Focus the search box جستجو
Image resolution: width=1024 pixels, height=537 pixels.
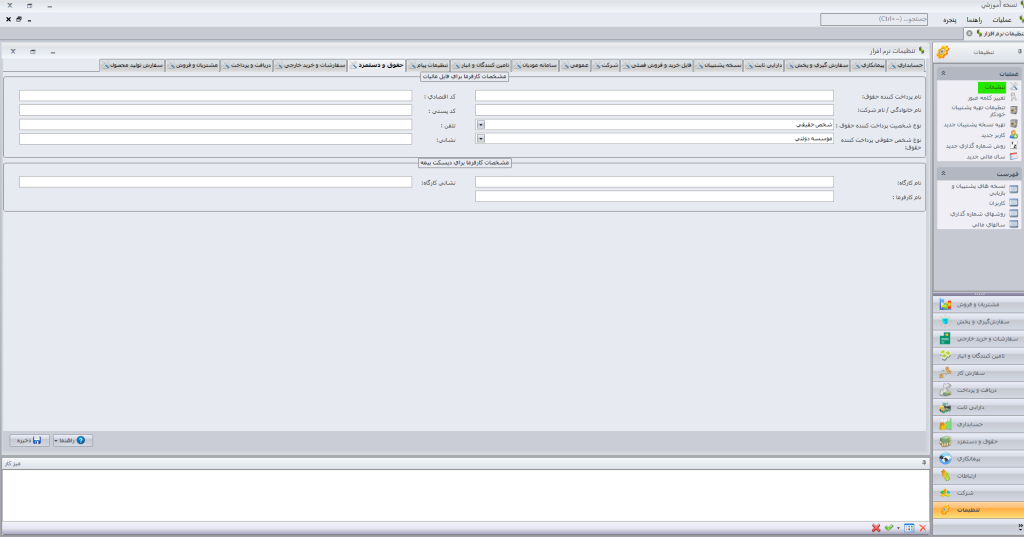tap(874, 20)
